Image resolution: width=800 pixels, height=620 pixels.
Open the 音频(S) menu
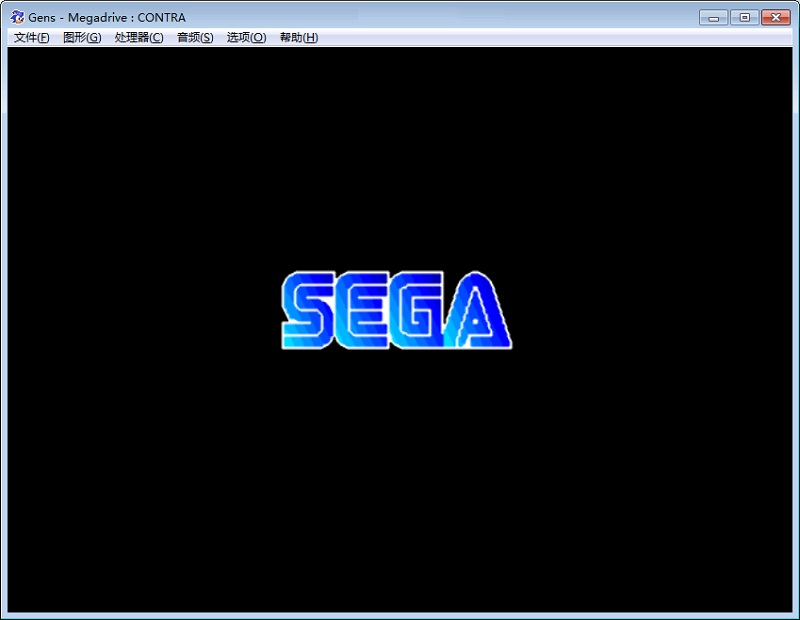click(x=195, y=37)
